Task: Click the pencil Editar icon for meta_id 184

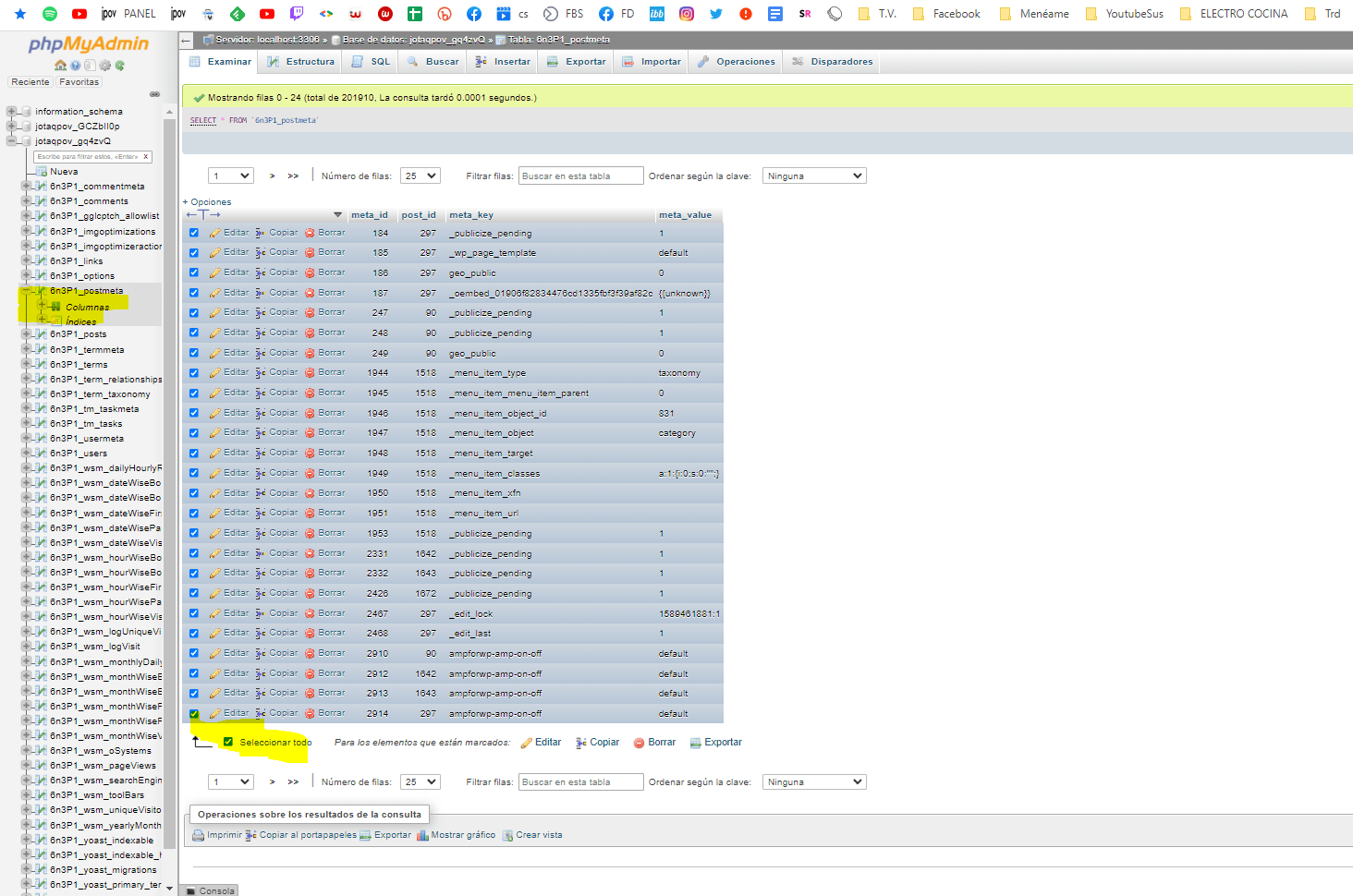Action: click(x=214, y=234)
